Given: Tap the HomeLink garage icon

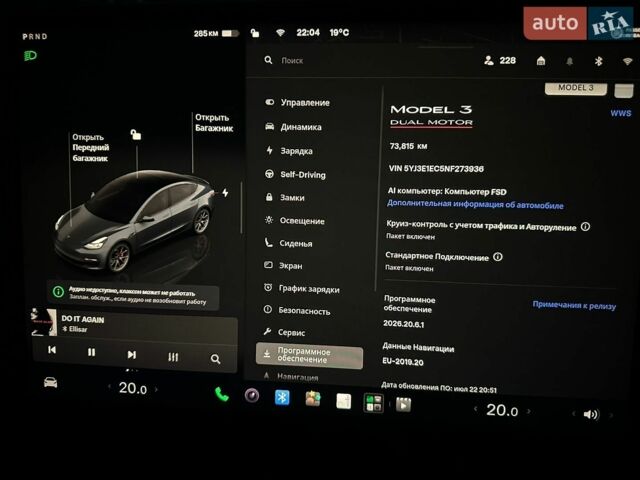Looking at the screenshot, I should pos(541,61).
